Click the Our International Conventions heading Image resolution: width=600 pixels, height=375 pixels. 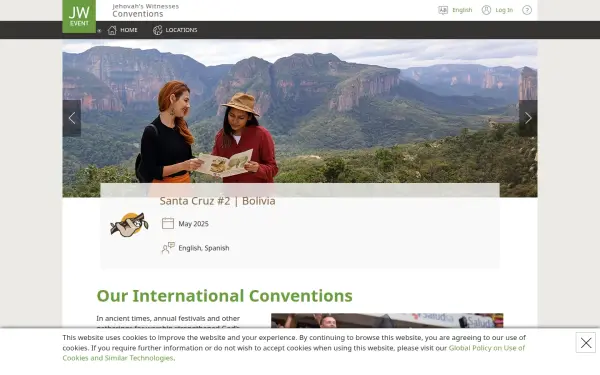225,296
